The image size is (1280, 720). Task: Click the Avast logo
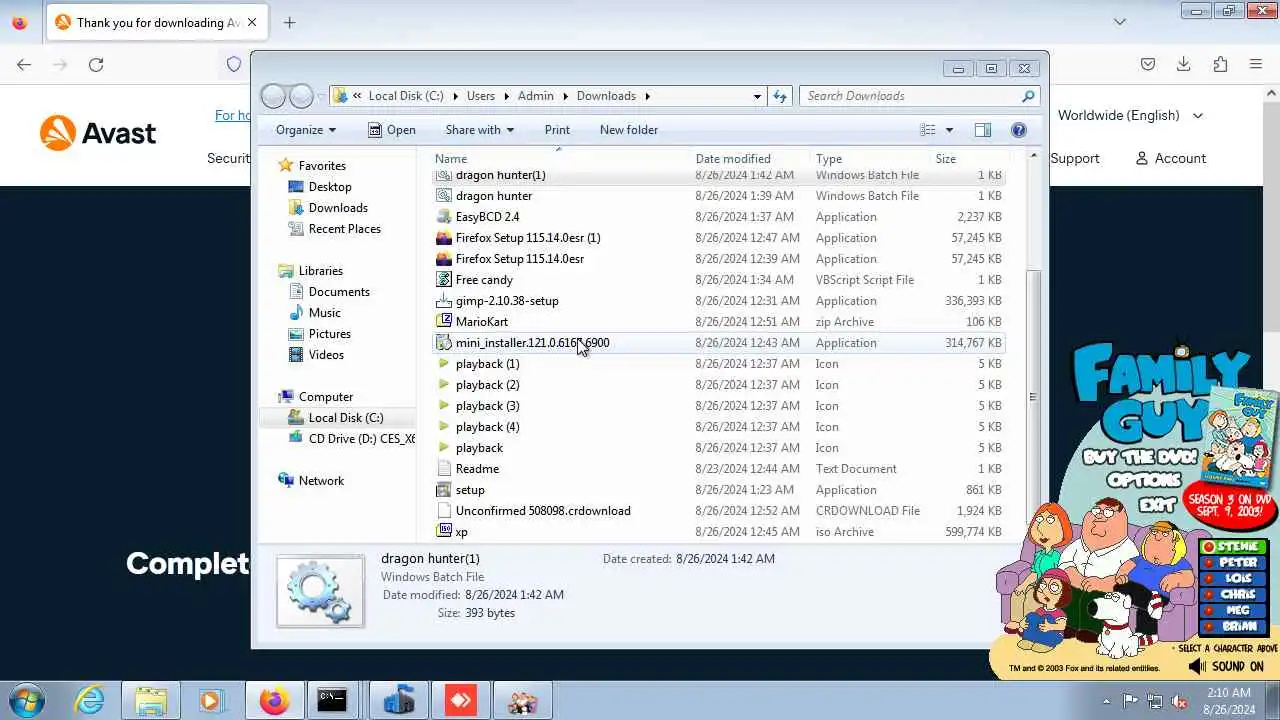click(x=98, y=133)
